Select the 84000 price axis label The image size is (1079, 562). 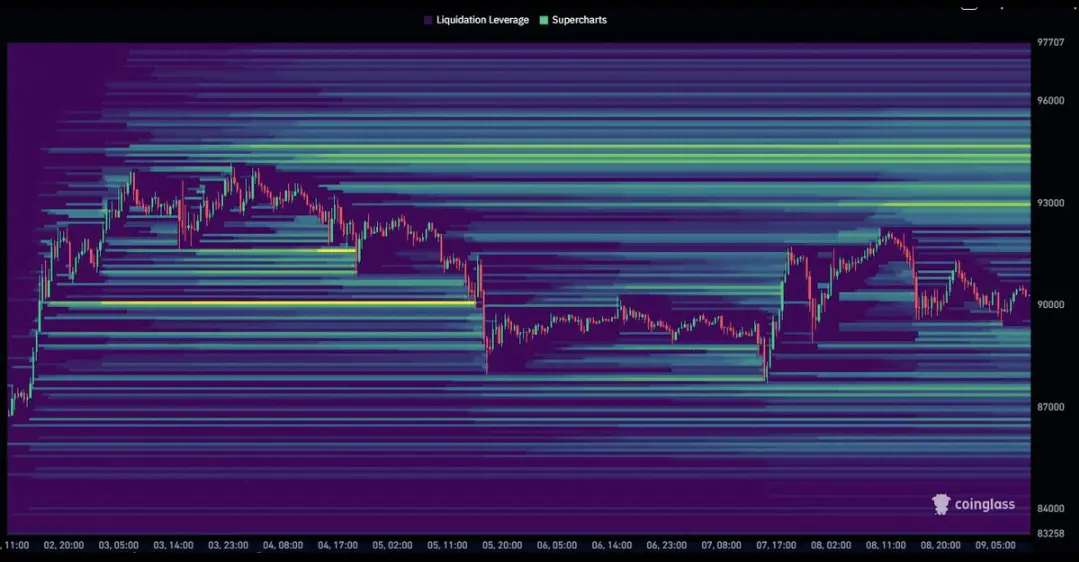tap(1051, 508)
